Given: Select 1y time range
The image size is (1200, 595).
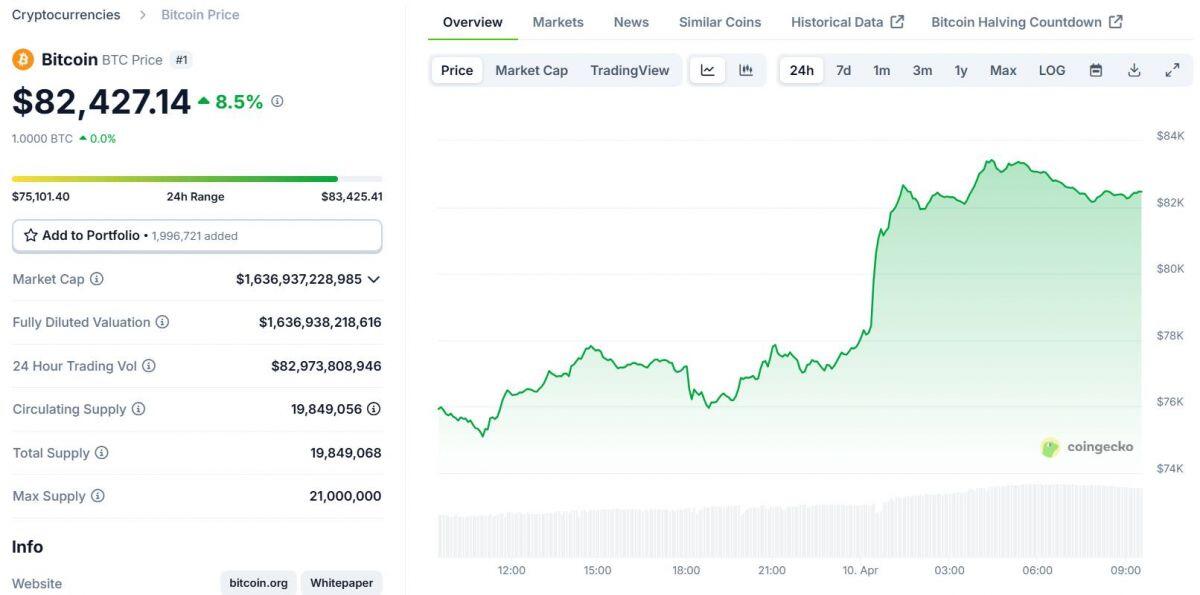Looking at the screenshot, I should [x=961, y=70].
